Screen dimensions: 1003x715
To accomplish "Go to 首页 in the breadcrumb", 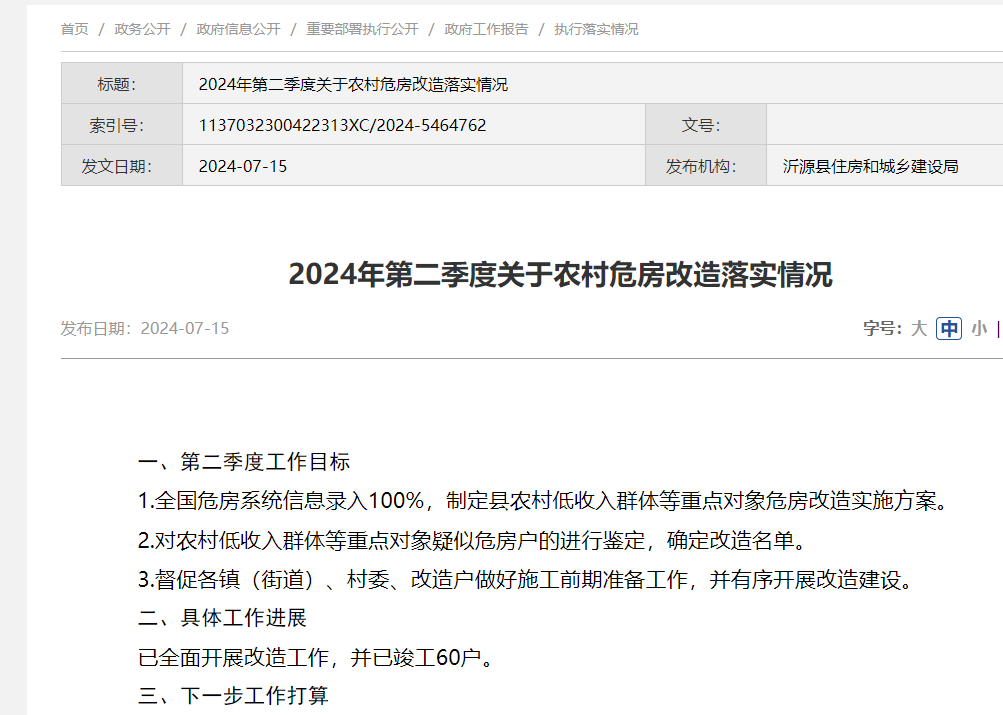I will click(x=75, y=29).
